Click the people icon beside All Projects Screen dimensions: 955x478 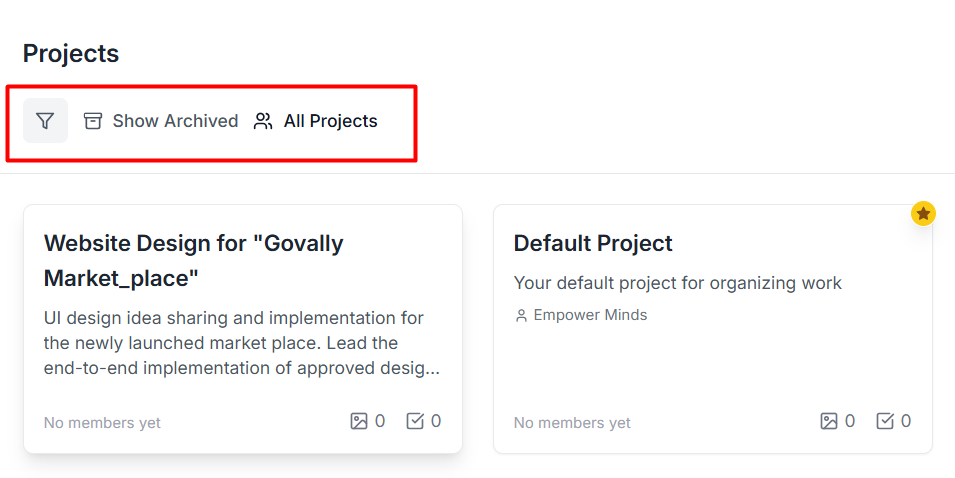pos(263,121)
